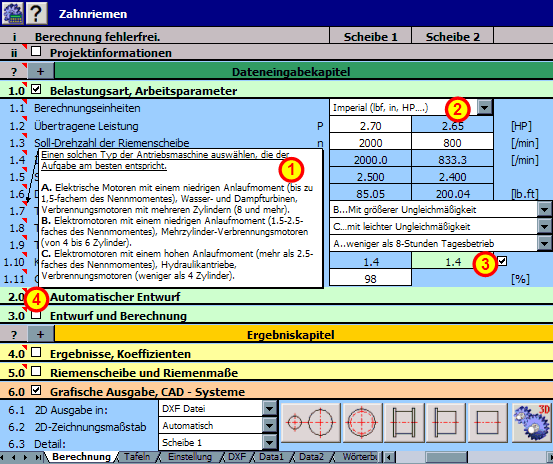The width and height of the screenshot is (553, 464).
Task: Select cell showing torque 200.04
Action: (452, 194)
